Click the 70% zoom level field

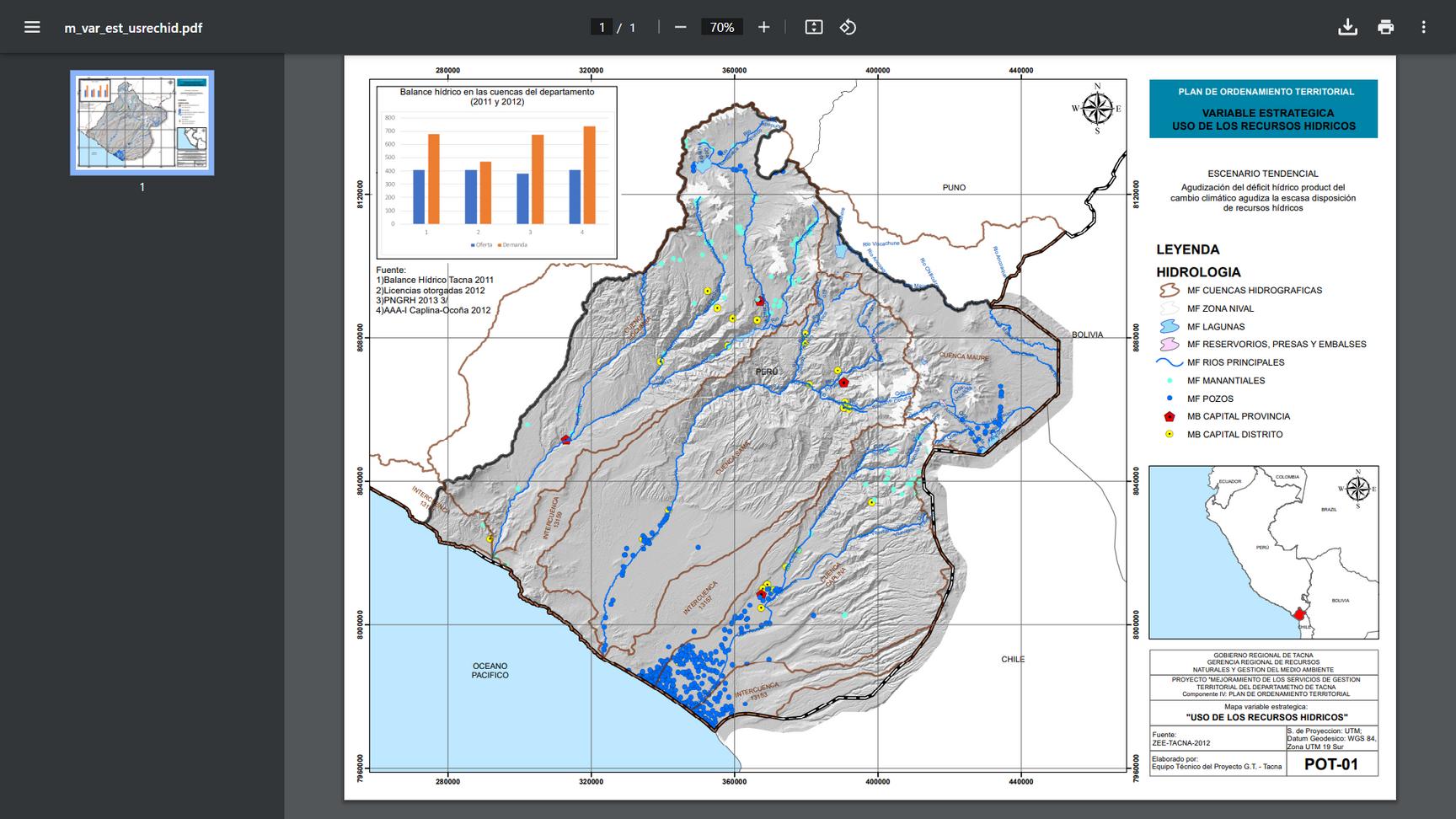[x=722, y=27]
